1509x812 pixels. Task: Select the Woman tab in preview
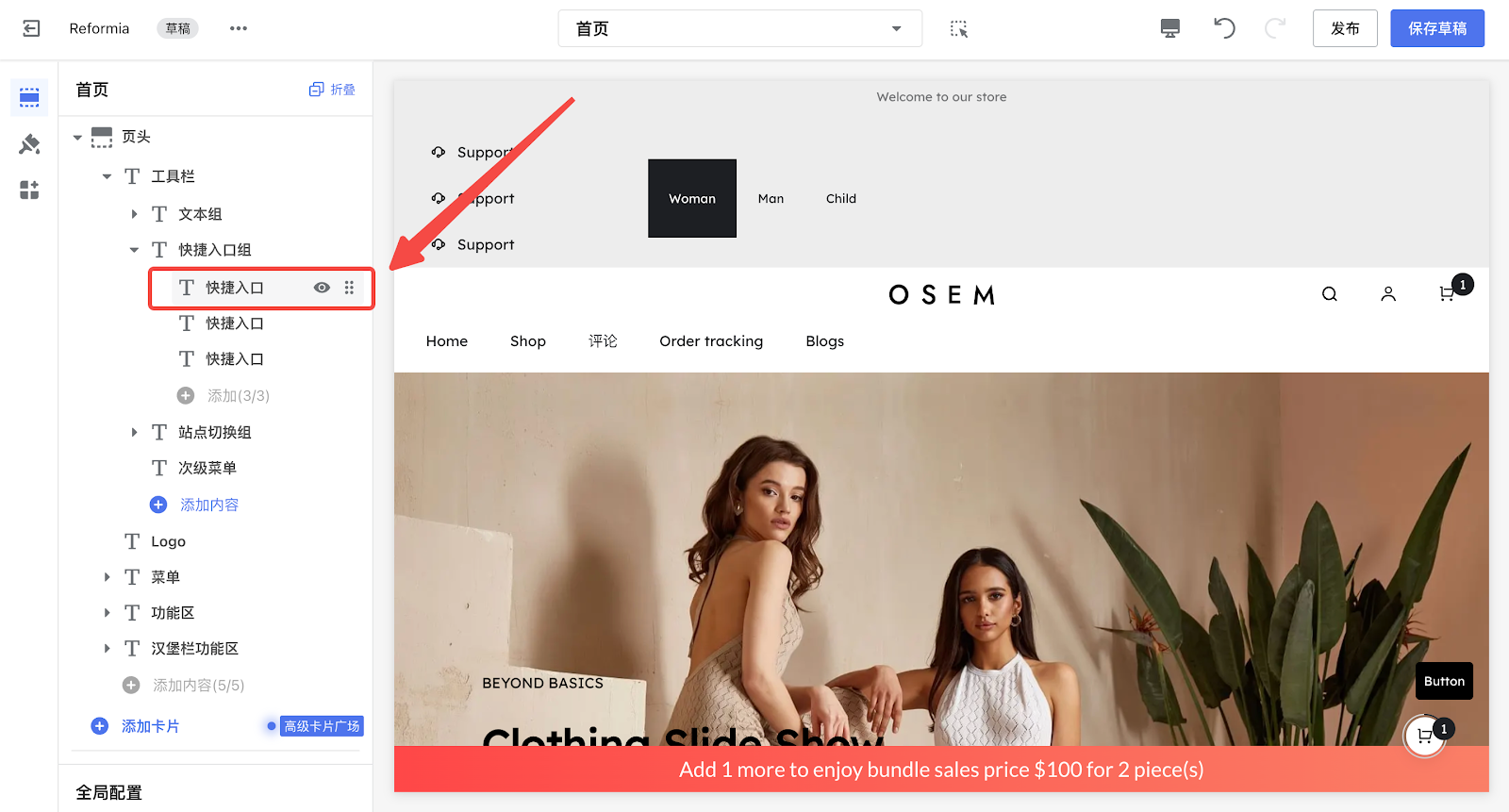(x=692, y=198)
